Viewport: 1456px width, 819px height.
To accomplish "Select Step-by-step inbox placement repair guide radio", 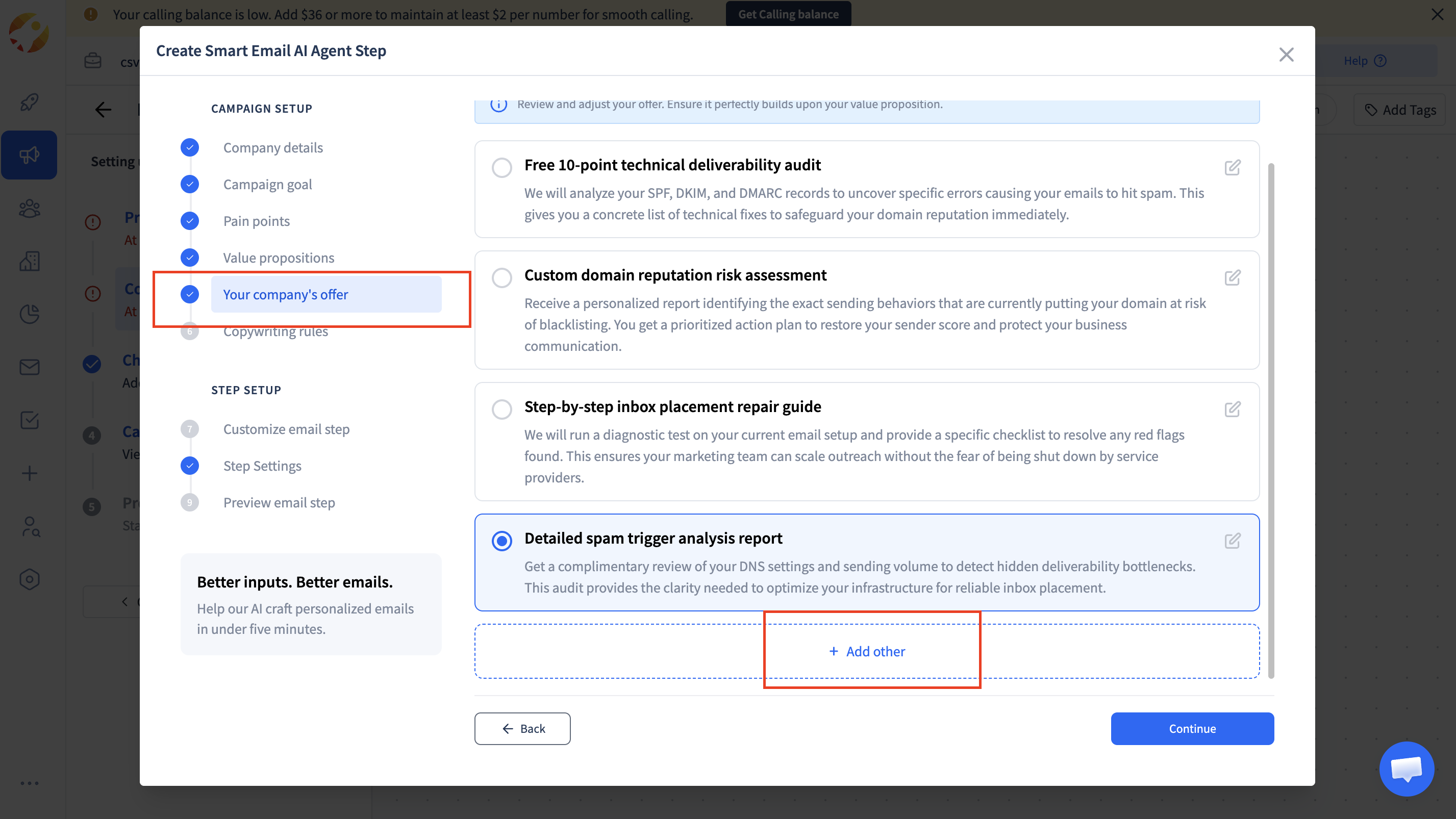I will click(x=501, y=410).
